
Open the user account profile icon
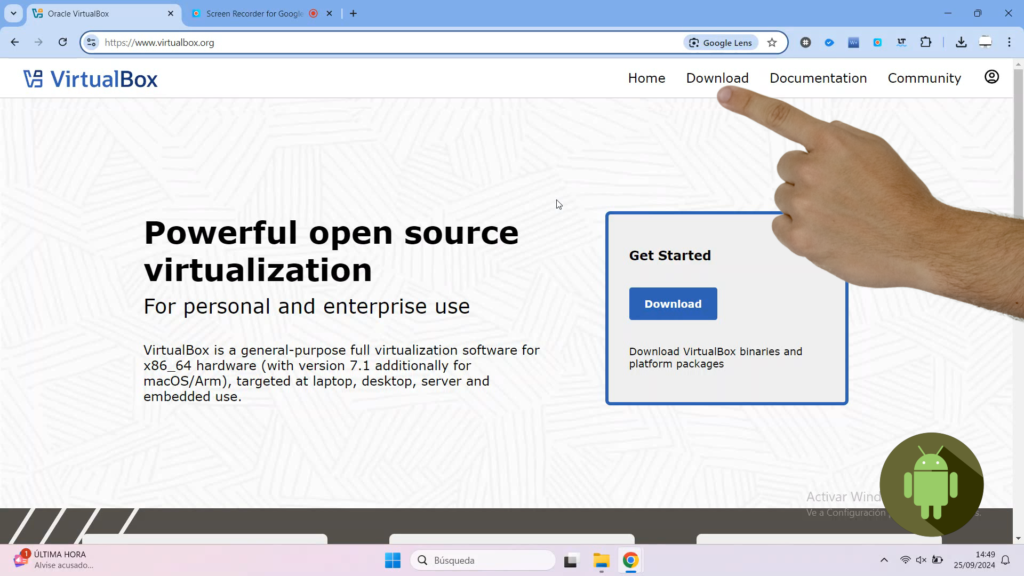click(x=991, y=77)
